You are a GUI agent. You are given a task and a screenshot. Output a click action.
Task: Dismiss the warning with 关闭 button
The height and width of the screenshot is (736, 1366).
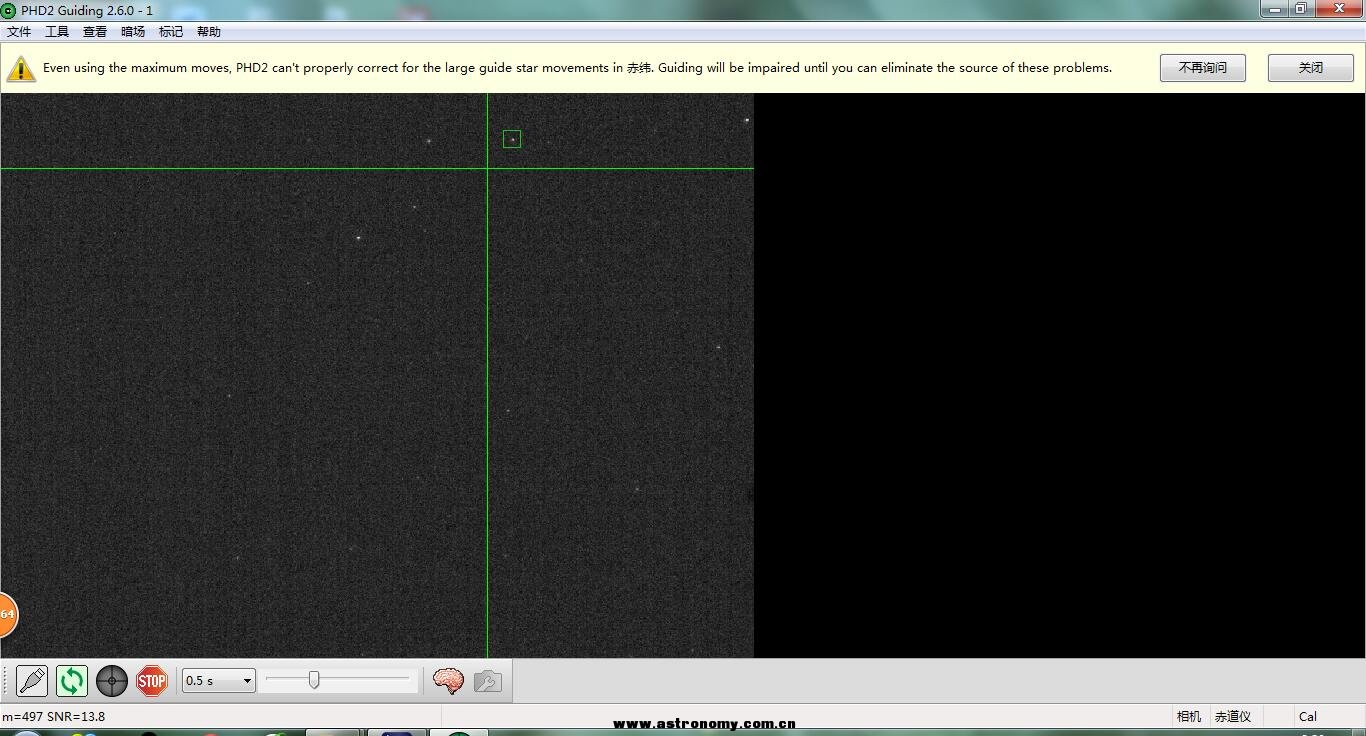click(x=1311, y=68)
